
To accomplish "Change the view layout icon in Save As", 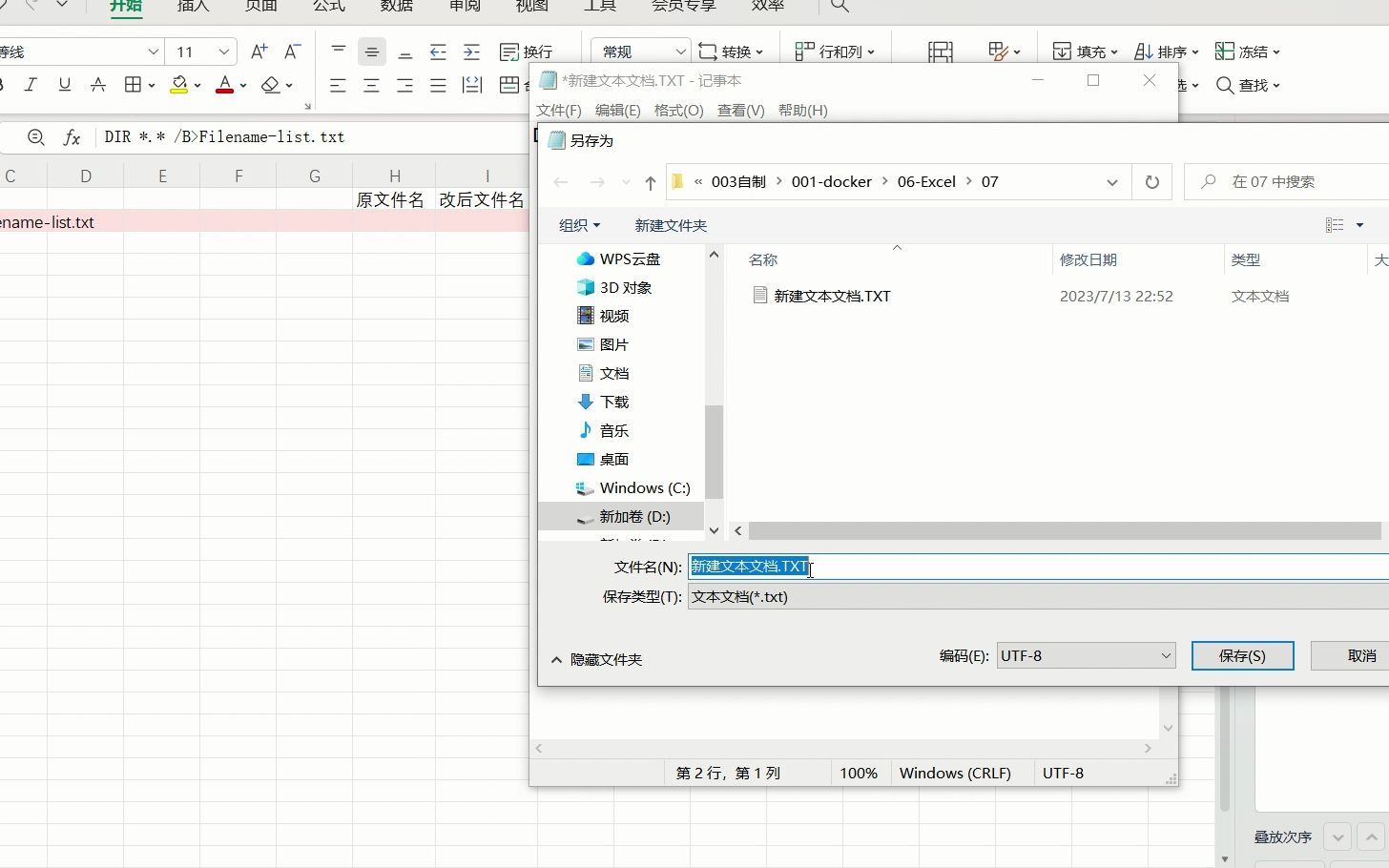I will pos(1335,225).
